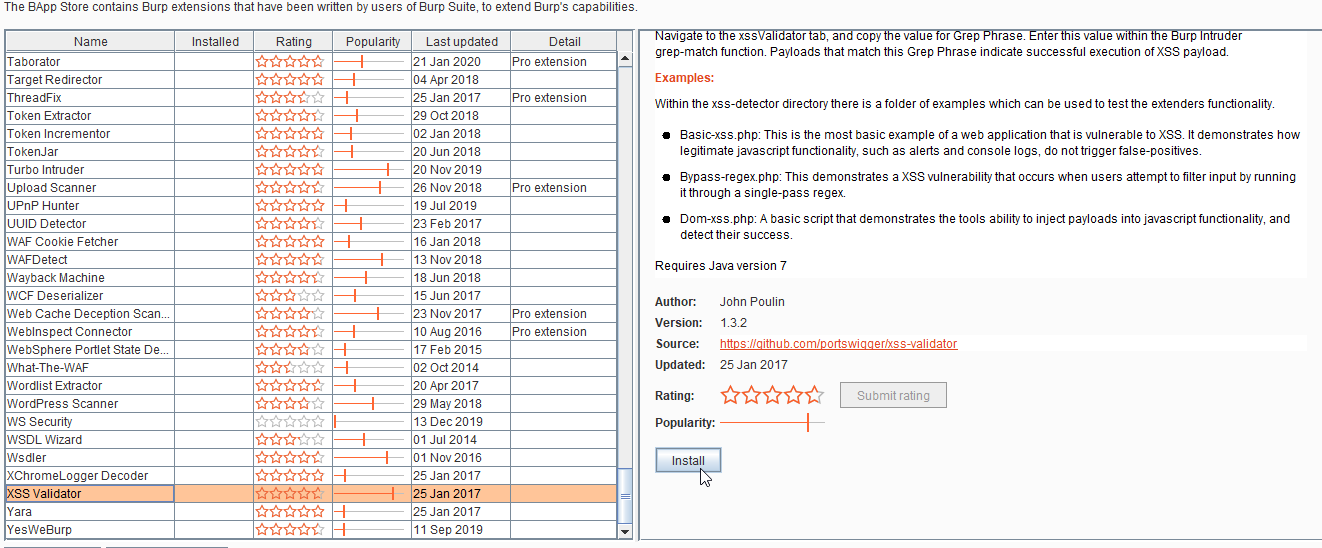This screenshot has height=548, width=1322.
Task: Click the Requires Java version 7 text
Action: (x=721, y=266)
